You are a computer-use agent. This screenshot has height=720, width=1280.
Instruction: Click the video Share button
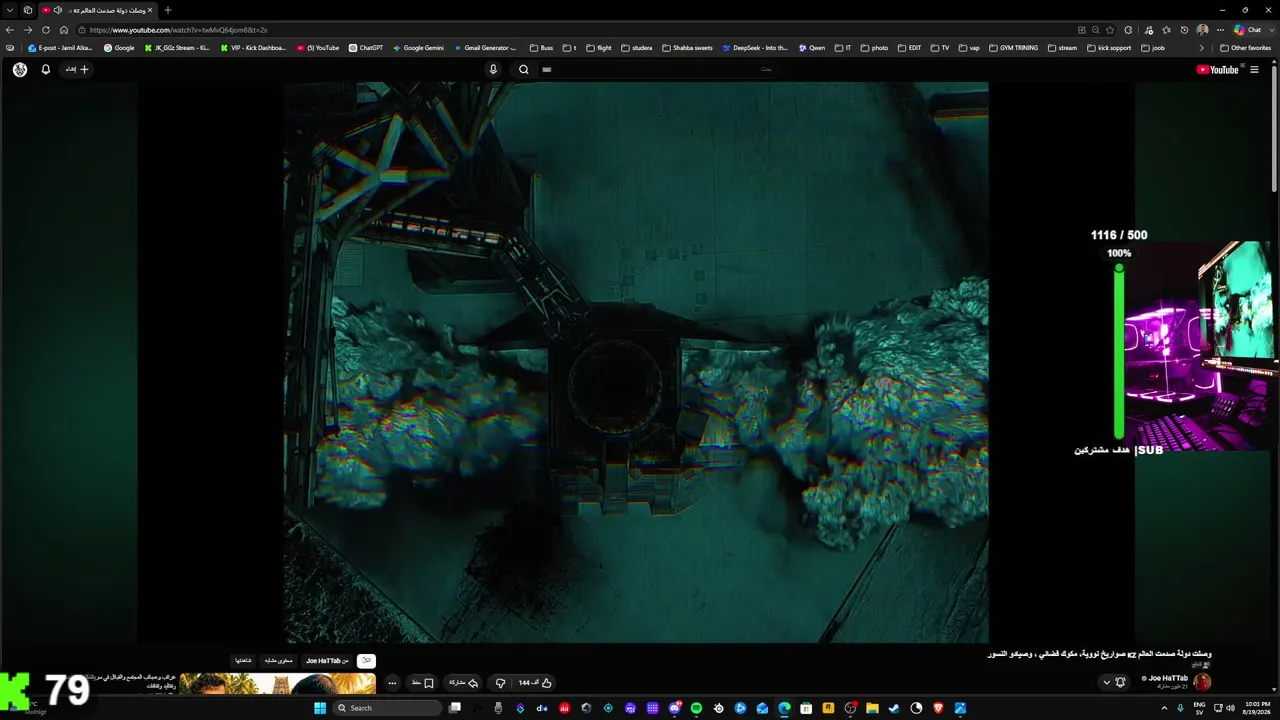point(463,683)
